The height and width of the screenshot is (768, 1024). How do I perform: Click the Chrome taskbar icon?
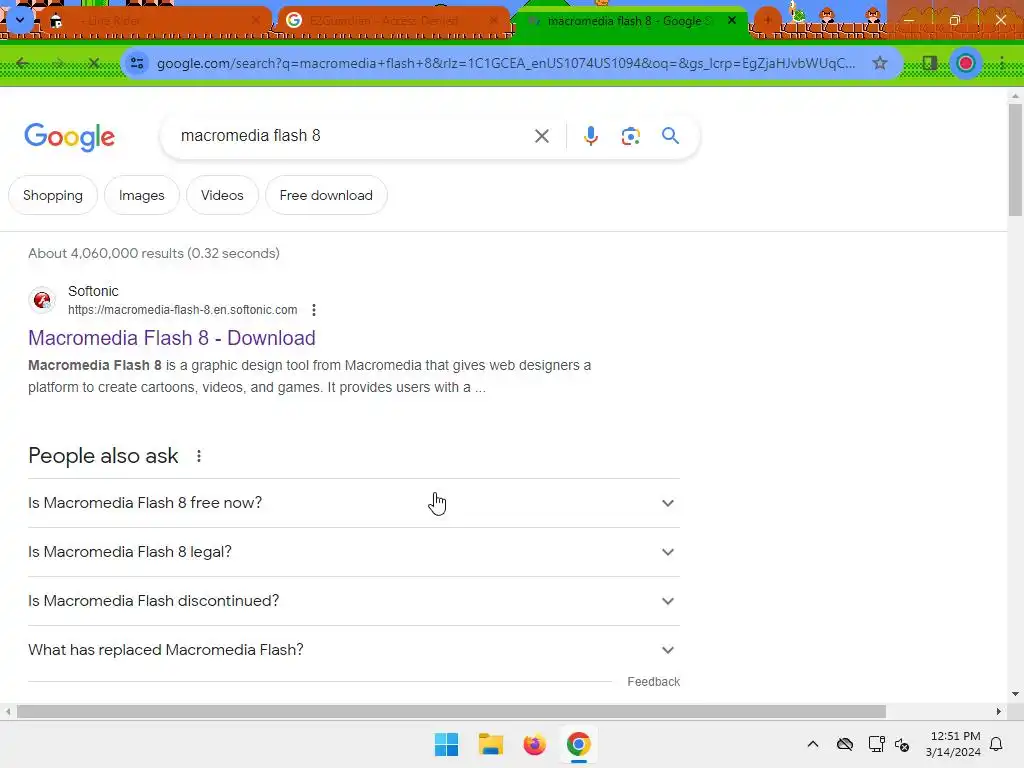(x=578, y=744)
